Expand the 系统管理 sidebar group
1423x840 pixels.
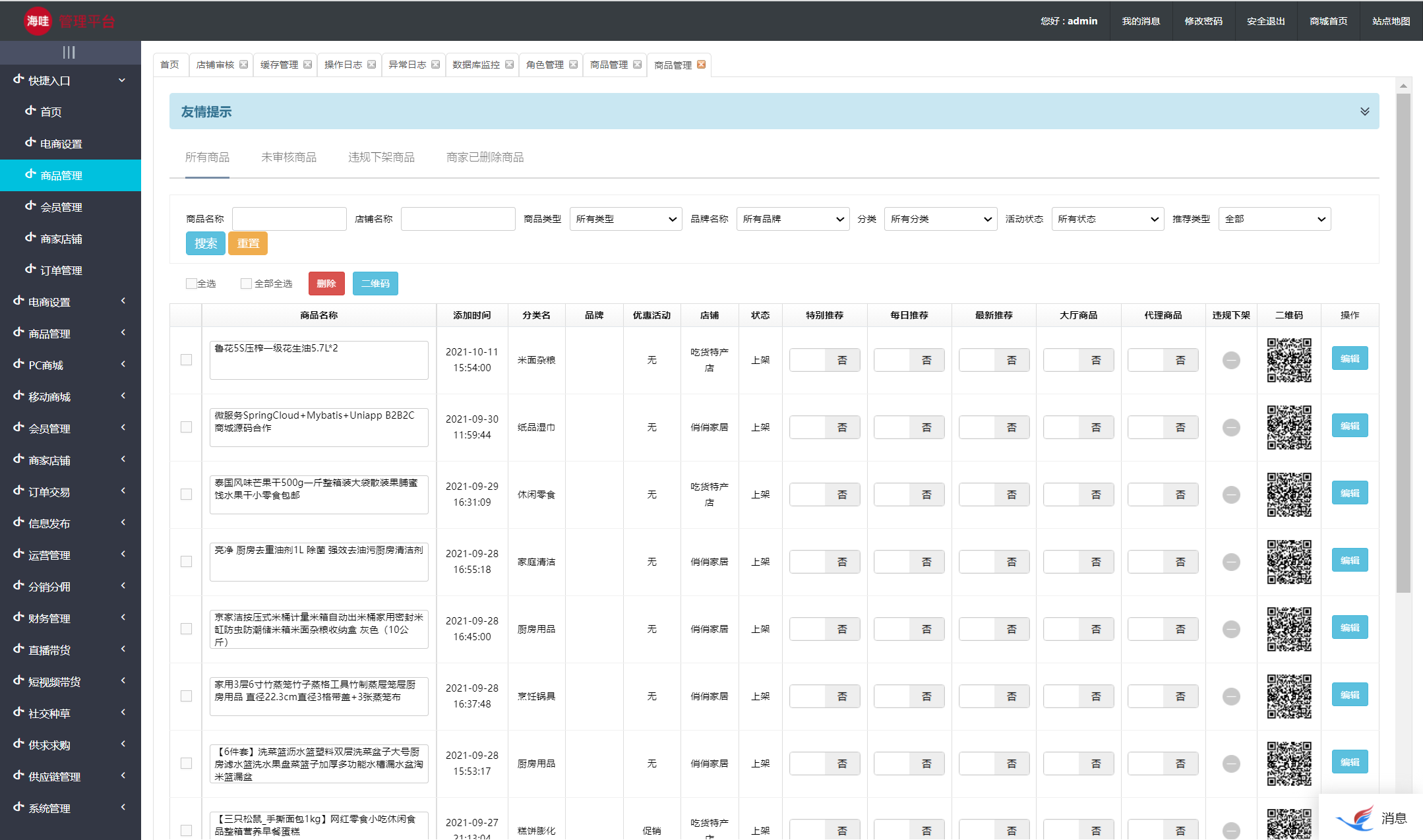(71, 808)
